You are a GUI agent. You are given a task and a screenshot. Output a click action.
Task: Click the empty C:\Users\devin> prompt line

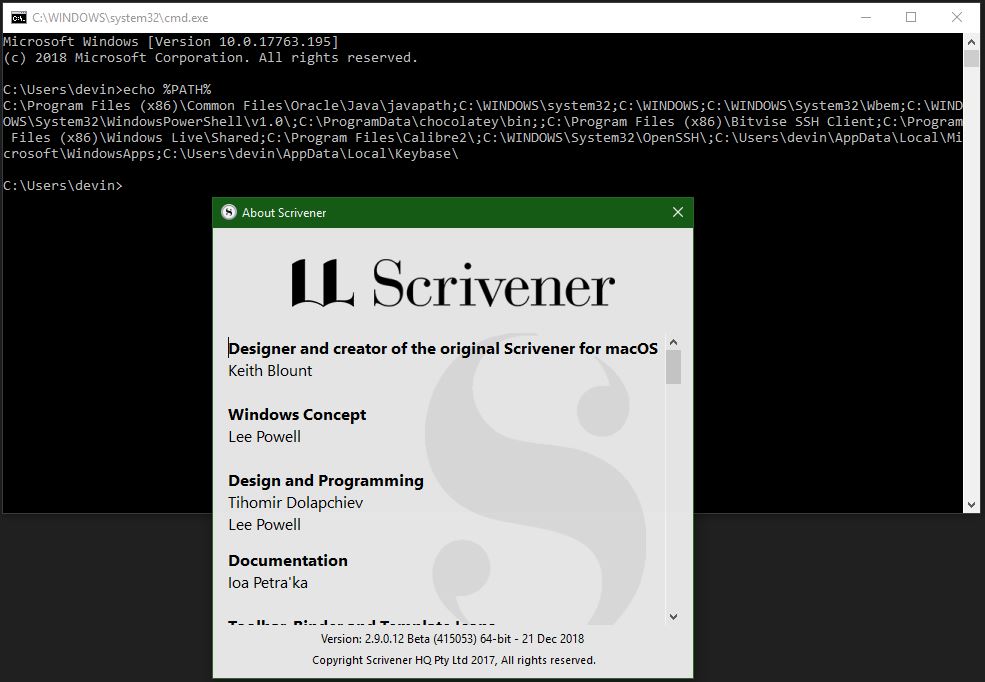63,186
